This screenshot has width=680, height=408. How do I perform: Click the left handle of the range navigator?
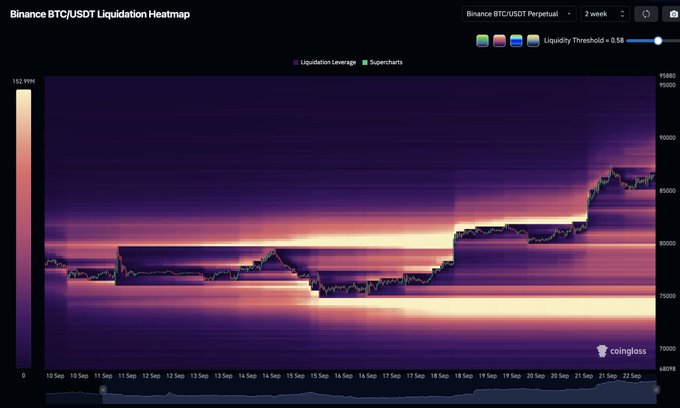pos(103,389)
